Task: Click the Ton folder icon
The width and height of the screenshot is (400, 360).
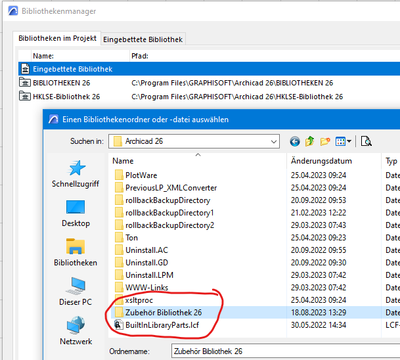Action: 119,238
